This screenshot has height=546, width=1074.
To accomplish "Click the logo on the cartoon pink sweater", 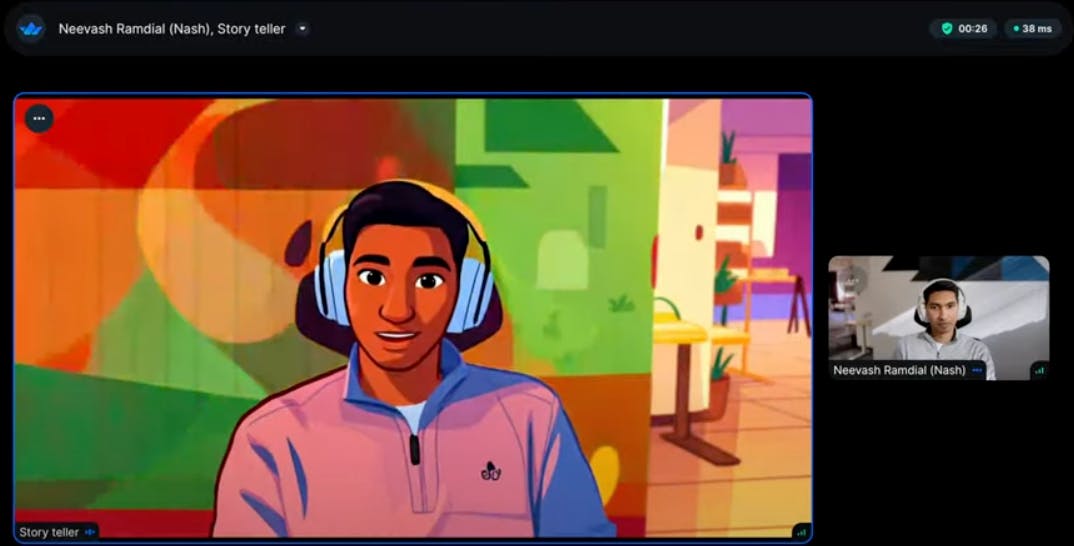I will [x=490, y=469].
